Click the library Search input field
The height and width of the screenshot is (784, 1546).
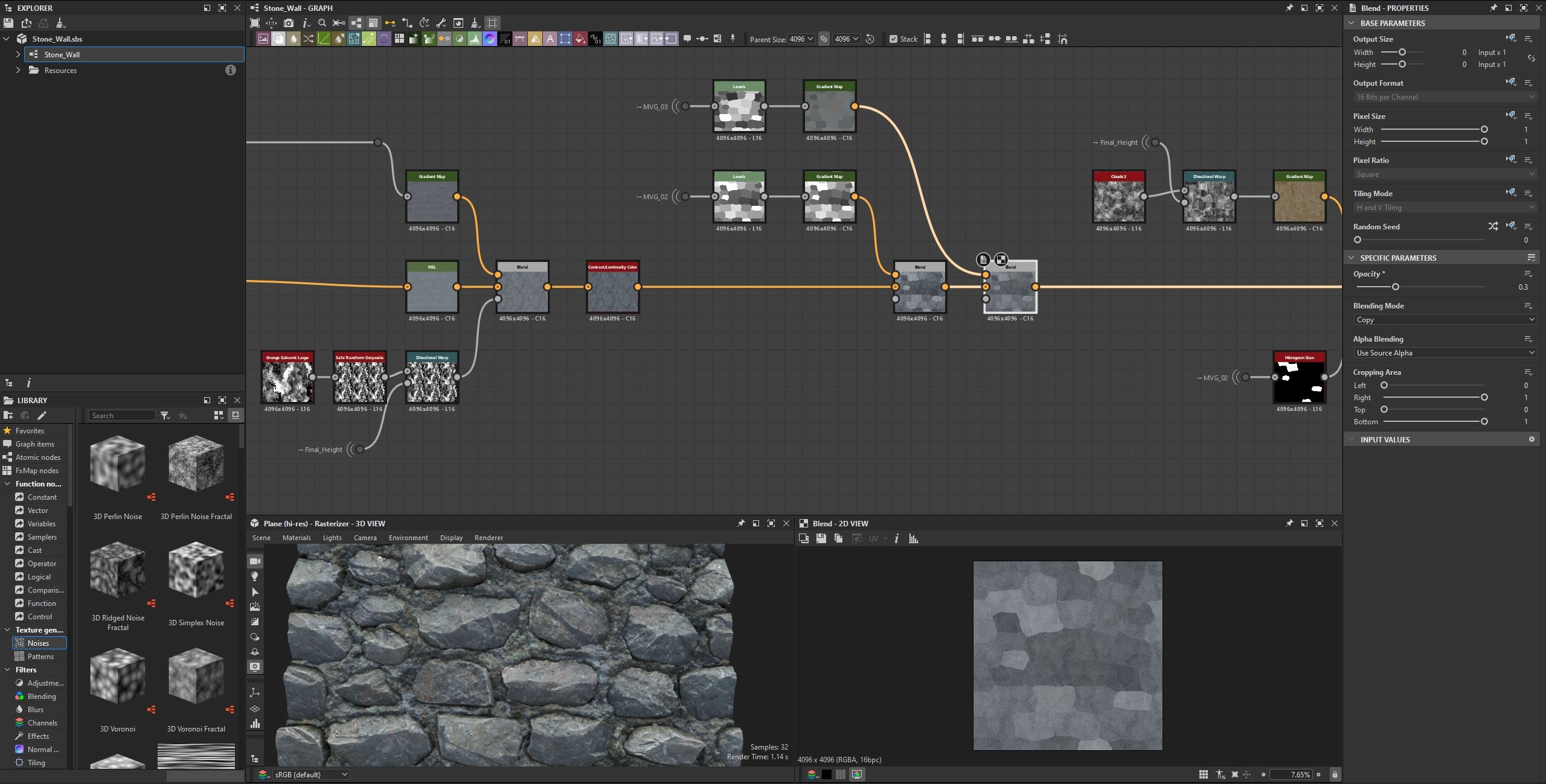[122, 415]
